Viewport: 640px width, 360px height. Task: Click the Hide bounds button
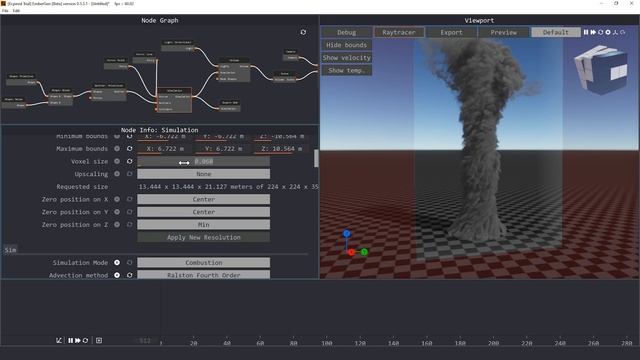347,45
